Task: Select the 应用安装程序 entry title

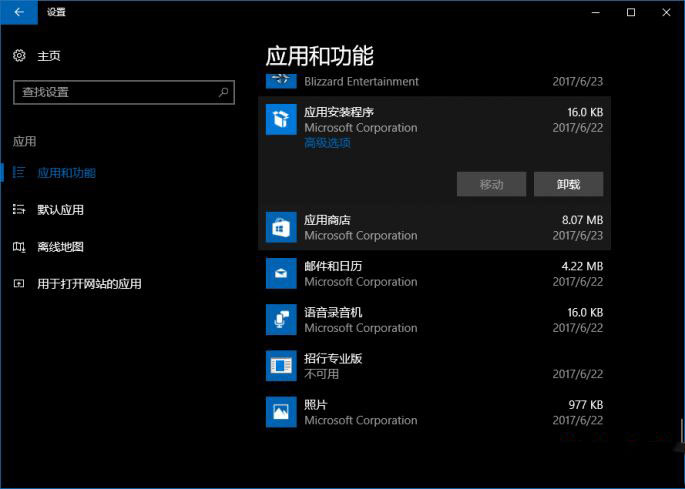Action: pos(339,112)
